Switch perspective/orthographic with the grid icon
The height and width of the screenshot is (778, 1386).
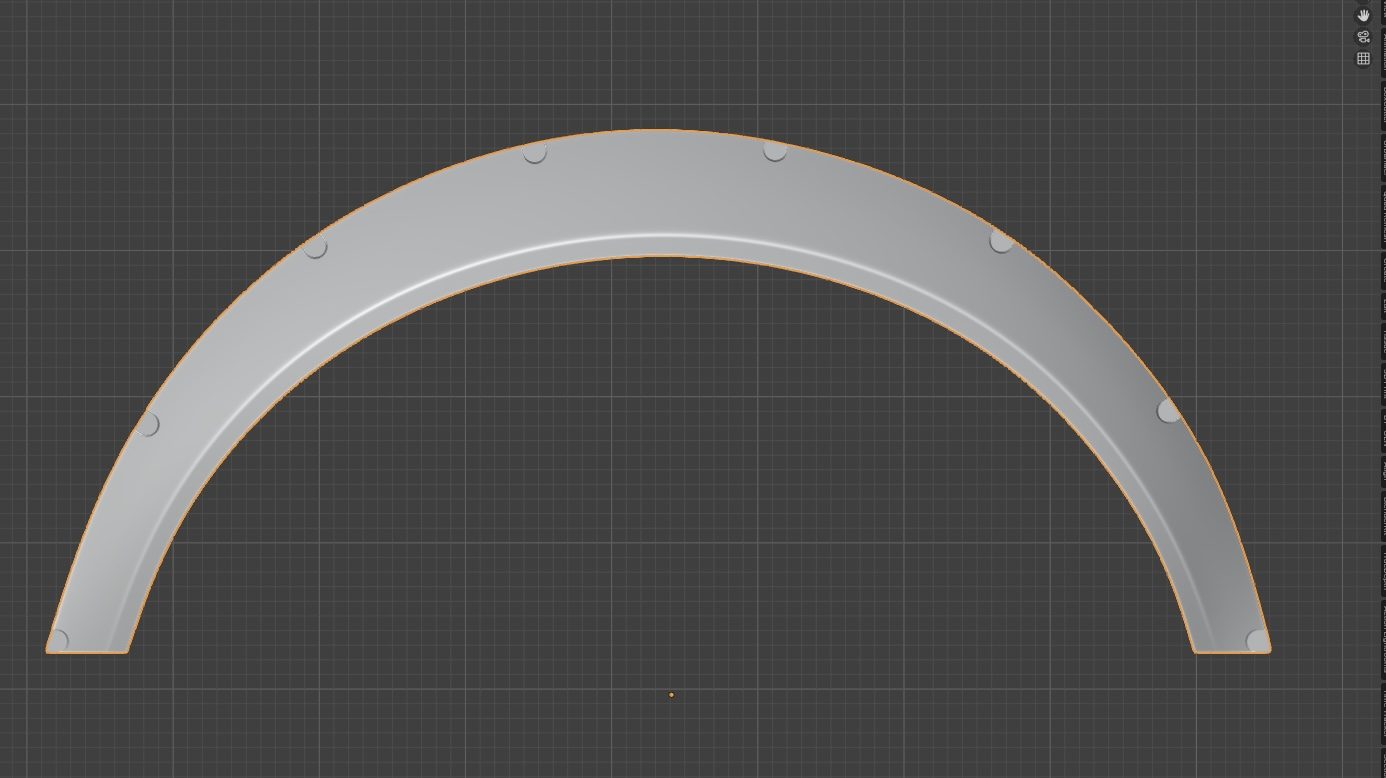(1363, 59)
